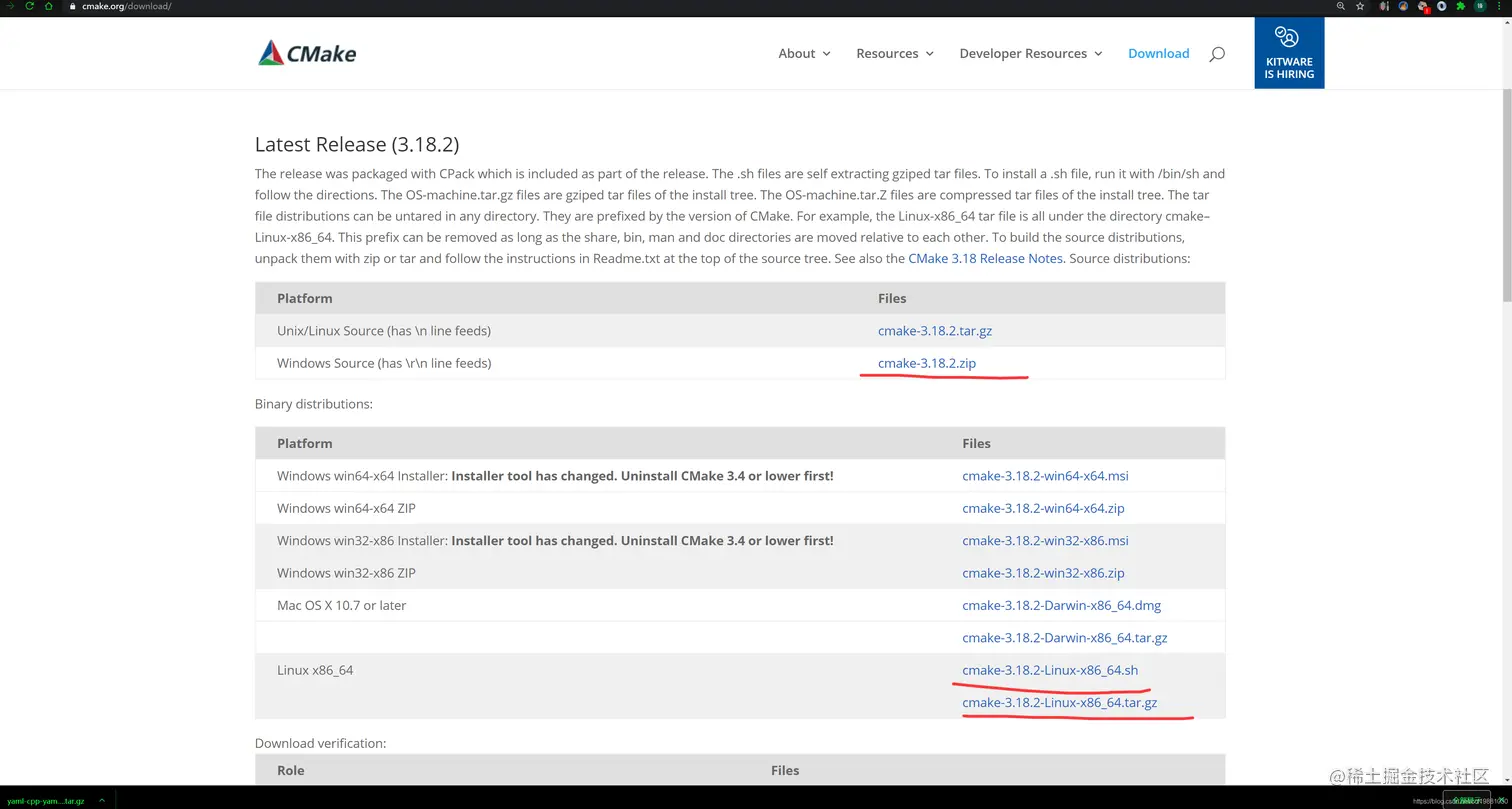Screen dimensions: 1512x809
Task: Download cmake-3.18.2.zip Windows source
Action: pyautogui.click(x=927, y=363)
